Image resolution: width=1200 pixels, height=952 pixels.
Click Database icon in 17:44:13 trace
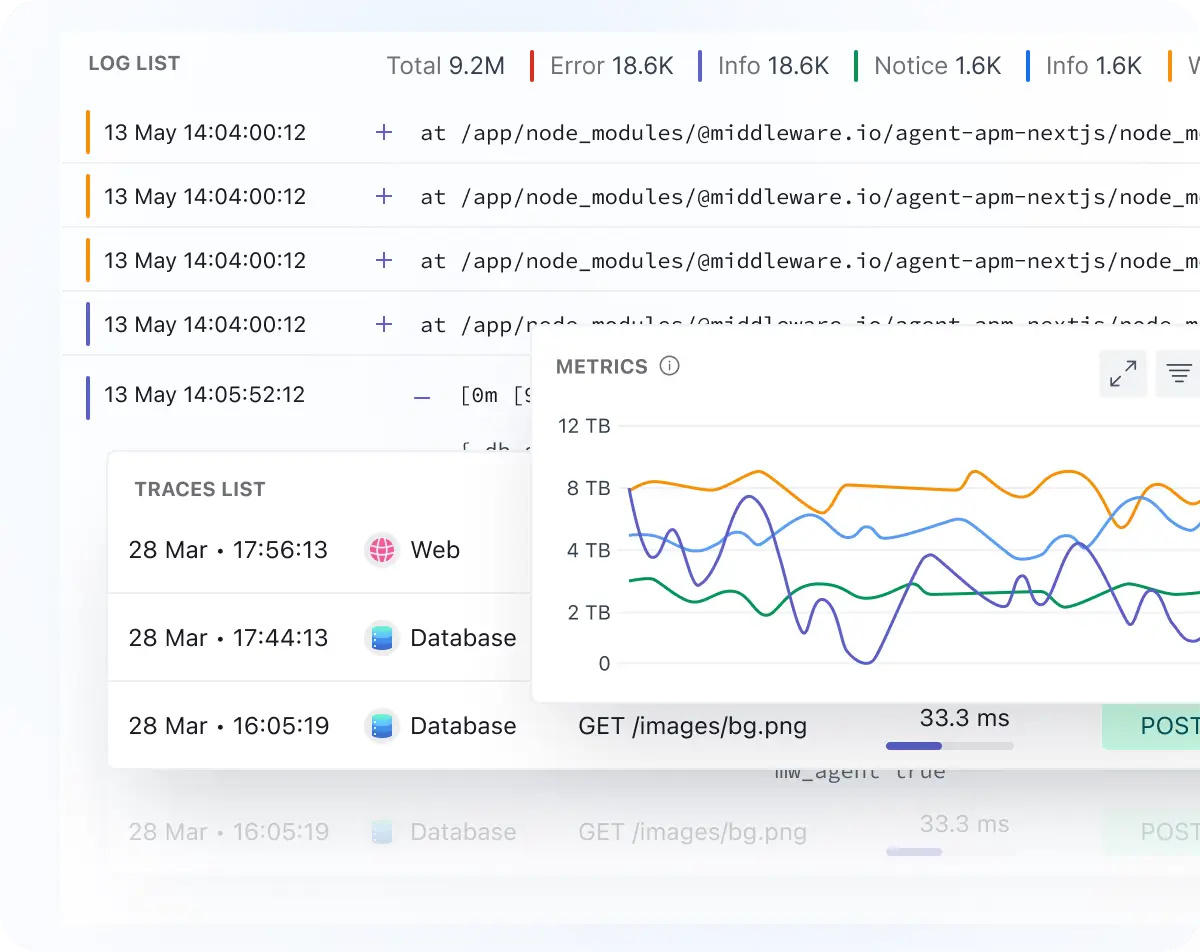(382, 638)
